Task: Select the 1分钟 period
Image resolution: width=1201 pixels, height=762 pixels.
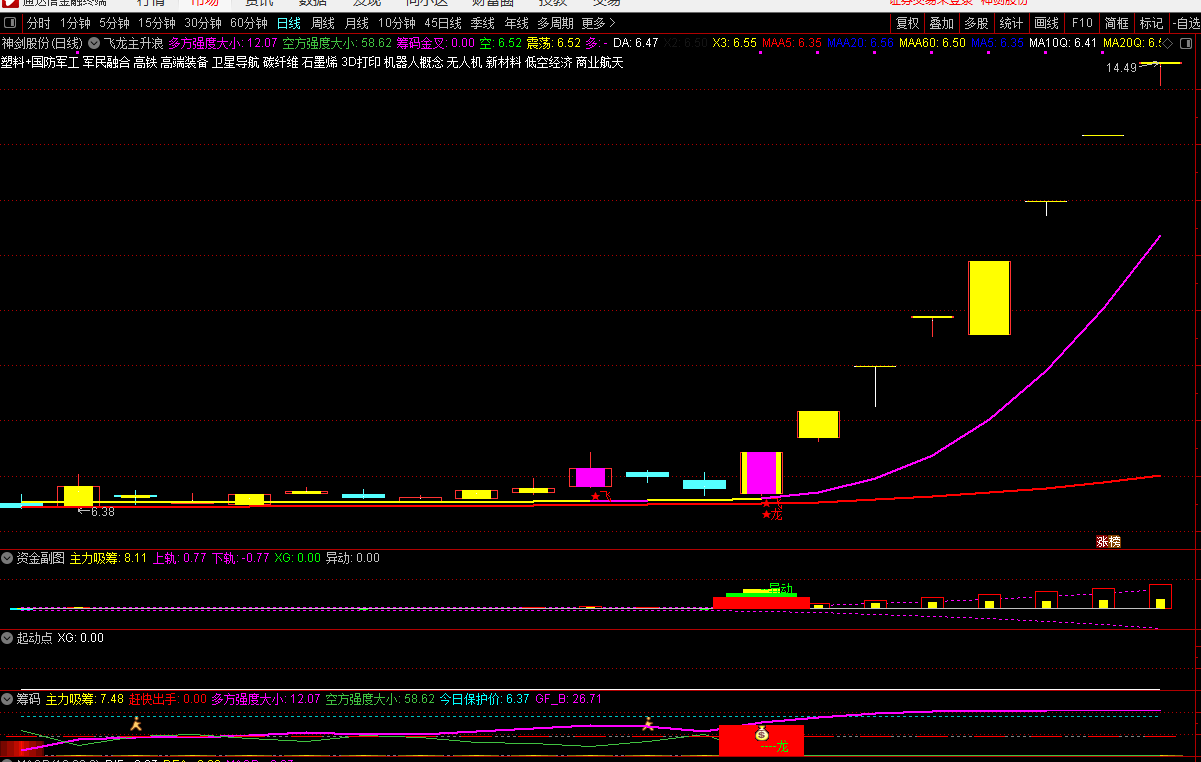Action: click(75, 23)
